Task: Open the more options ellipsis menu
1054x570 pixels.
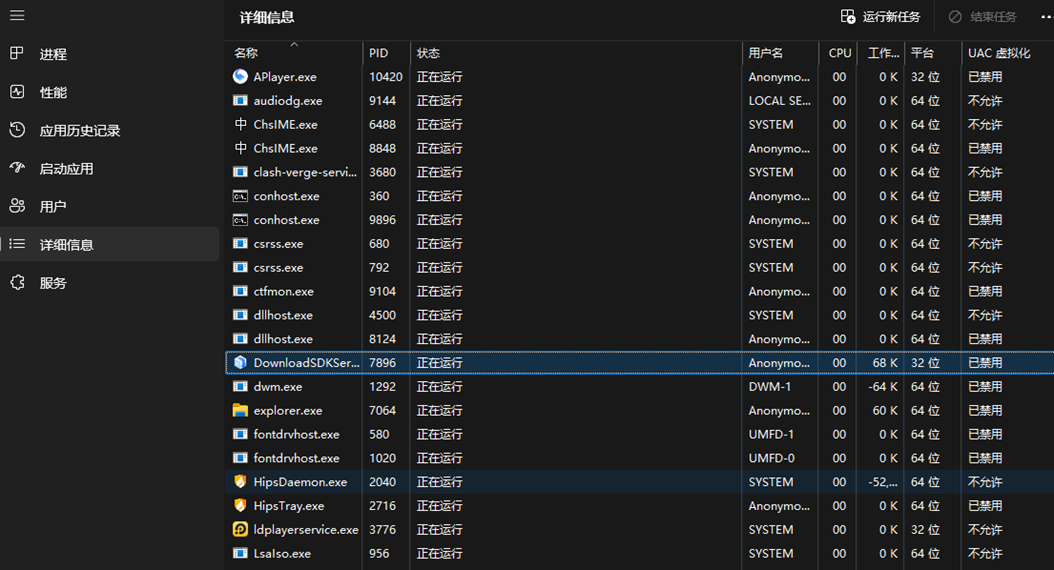Action: (1046, 17)
